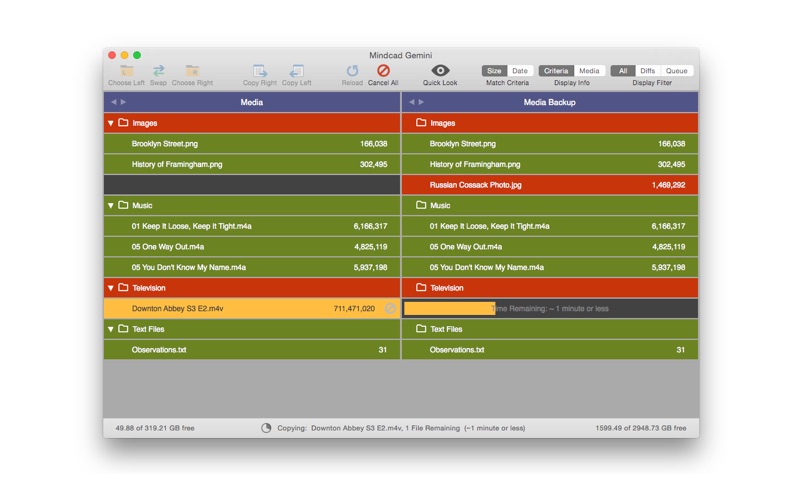Click the Choose Right folder icon
Viewport: 800px width, 500px height.
coord(192,71)
